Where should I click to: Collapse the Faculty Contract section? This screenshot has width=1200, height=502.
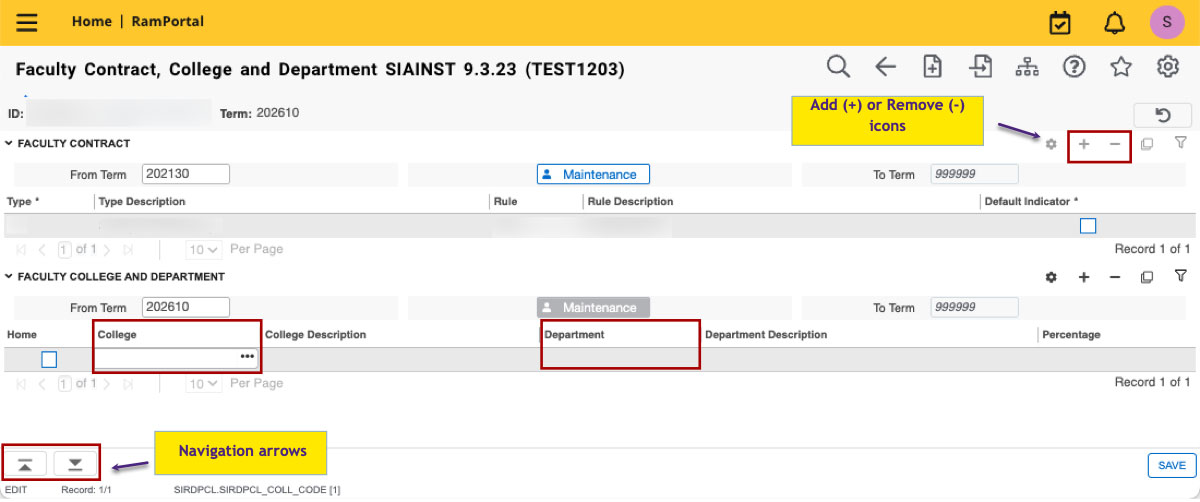9,144
